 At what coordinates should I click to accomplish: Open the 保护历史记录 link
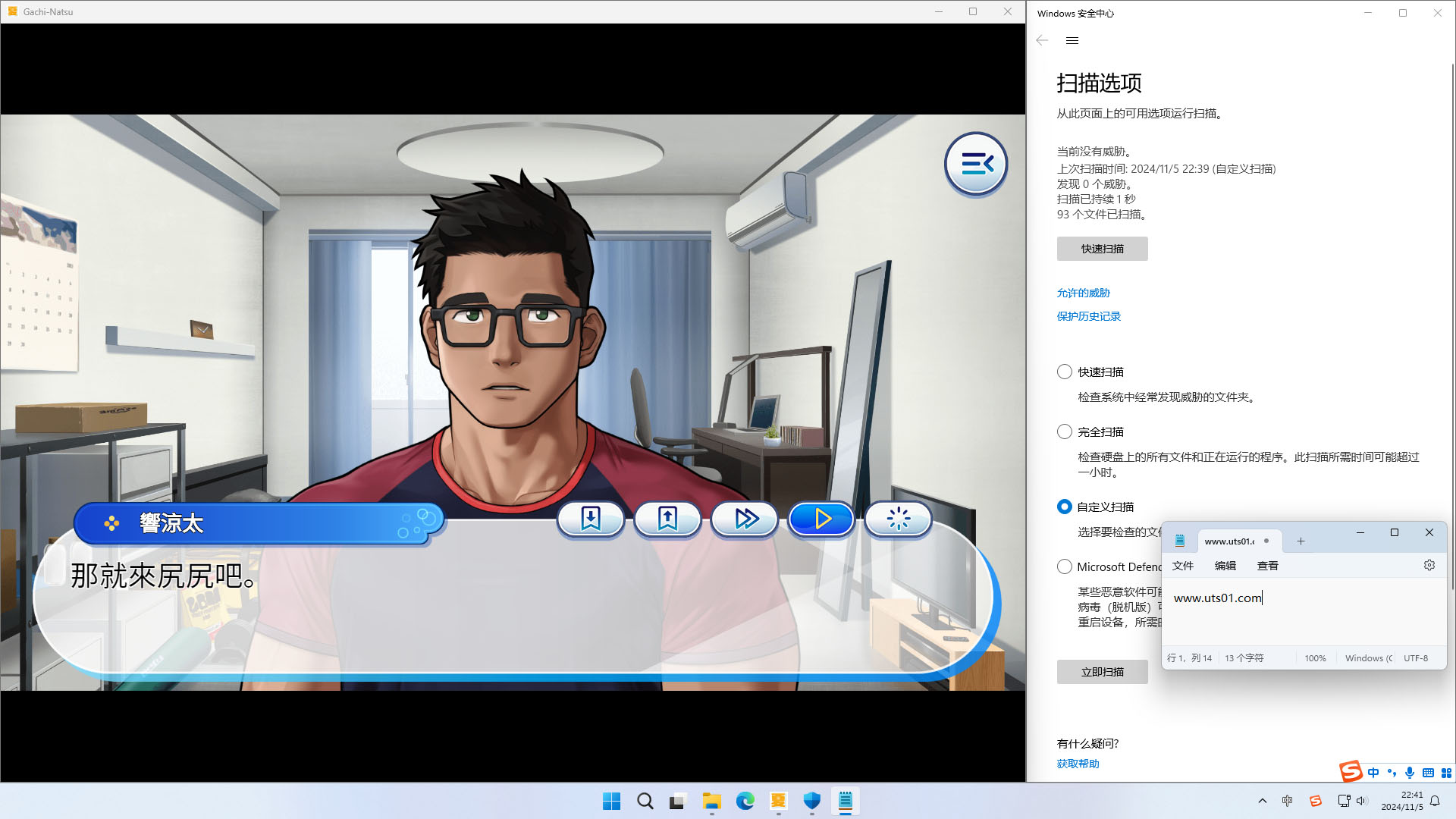point(1088,317)
